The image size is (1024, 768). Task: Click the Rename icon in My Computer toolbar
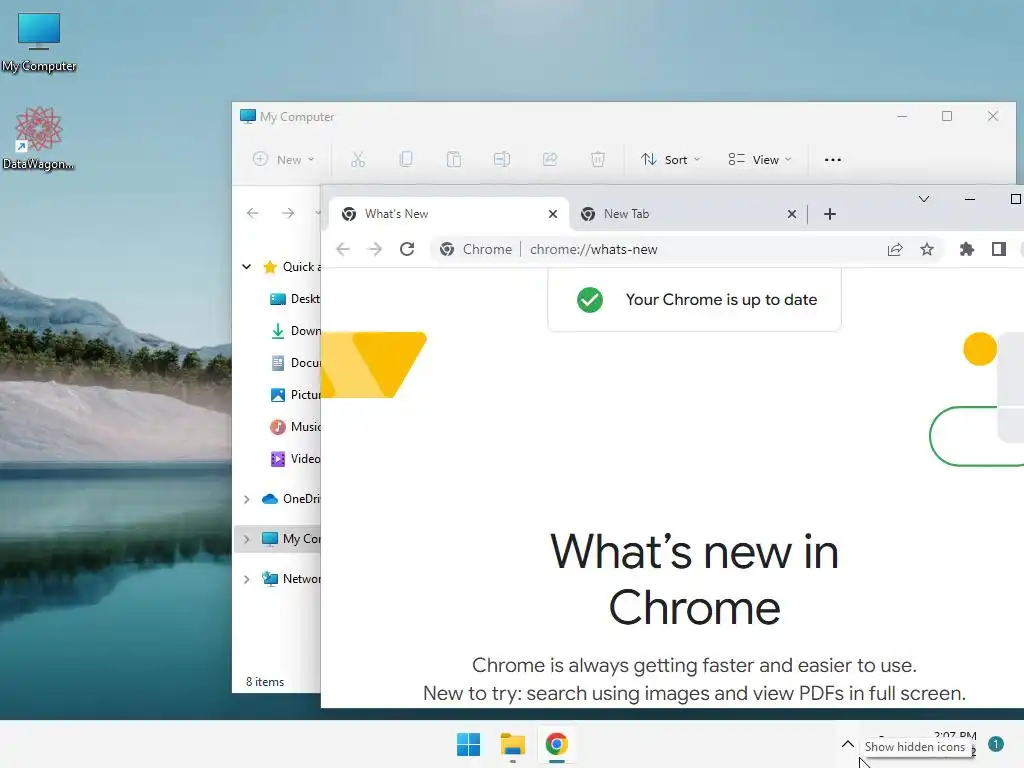pos(502,159)
